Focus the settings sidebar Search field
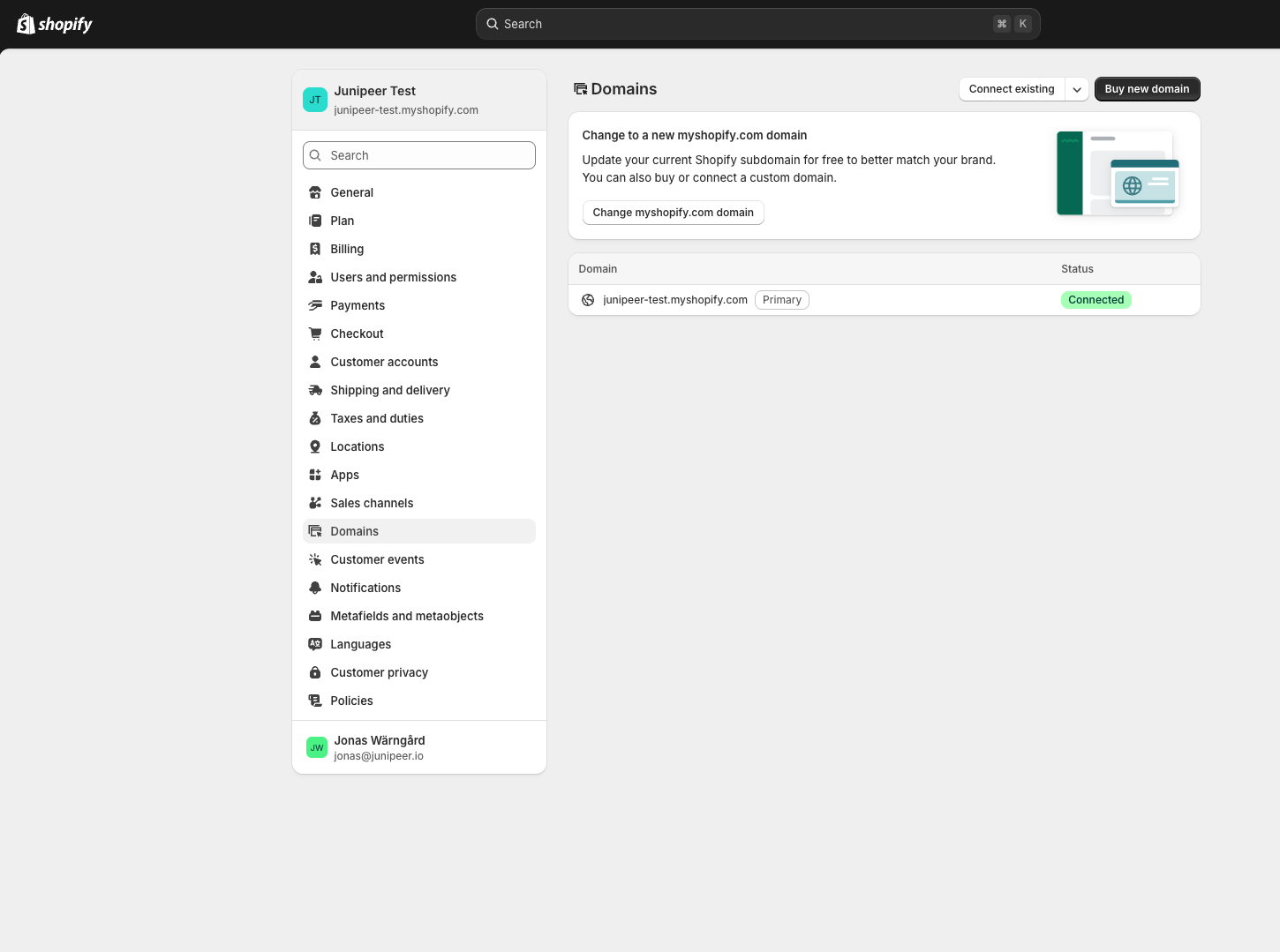Screen dimensions: 1280x952 coord(419,155)
